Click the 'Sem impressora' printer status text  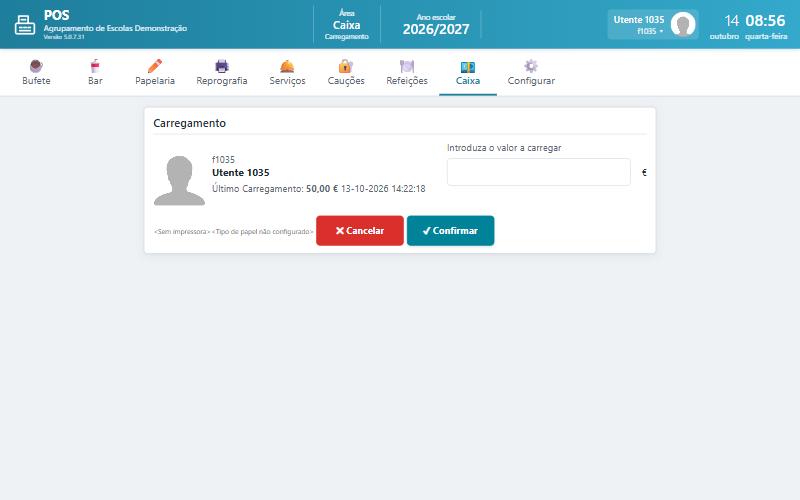point(182,232)
